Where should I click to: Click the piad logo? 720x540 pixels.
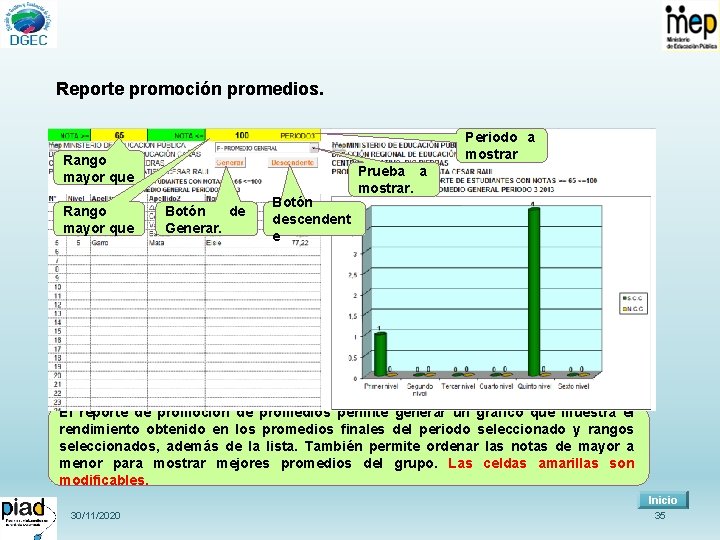(28, 518)
